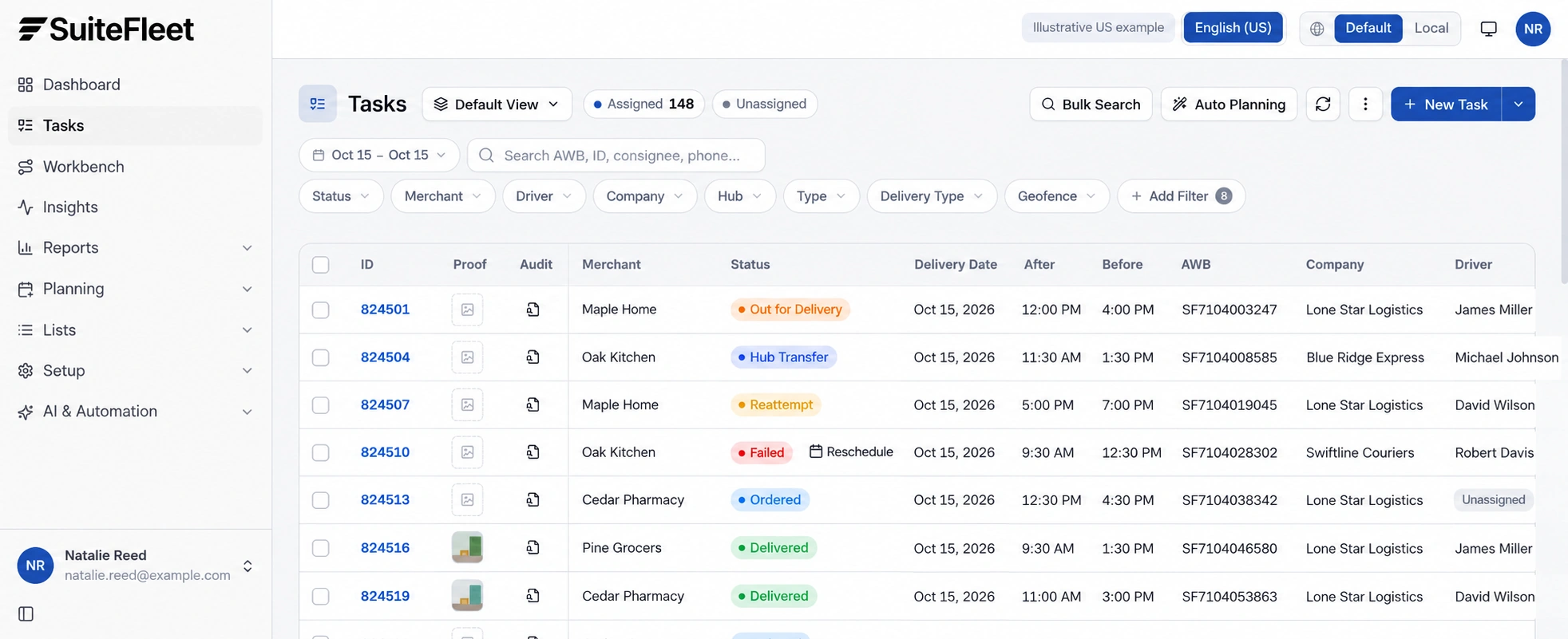Open the Delivery Type filter dropdown
This screenshot has height=639, width=1568.
click(932, 196)
